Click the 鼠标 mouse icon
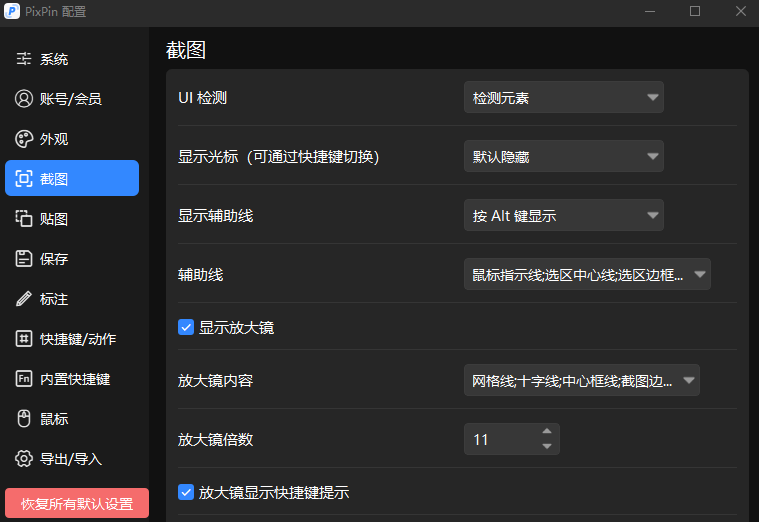This screenshot has width=759, height=522. 24,419
